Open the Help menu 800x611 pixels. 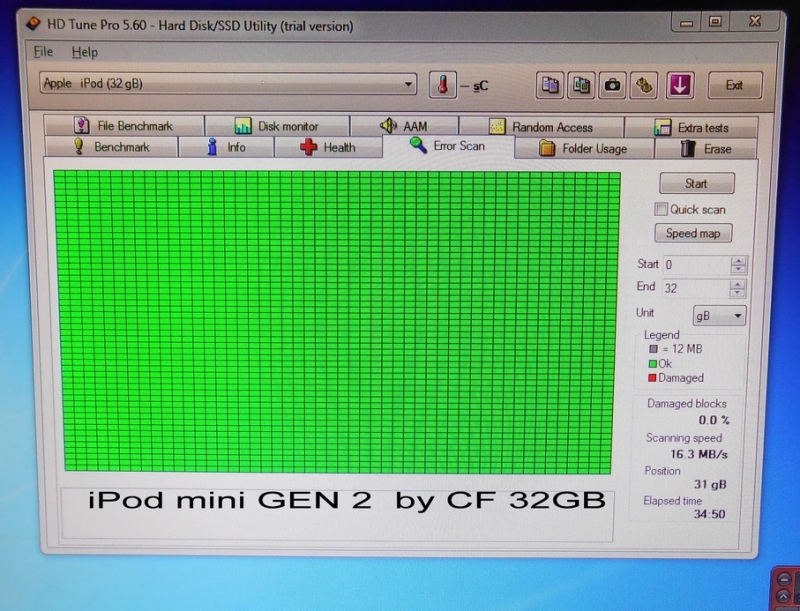tap(85, 52)
